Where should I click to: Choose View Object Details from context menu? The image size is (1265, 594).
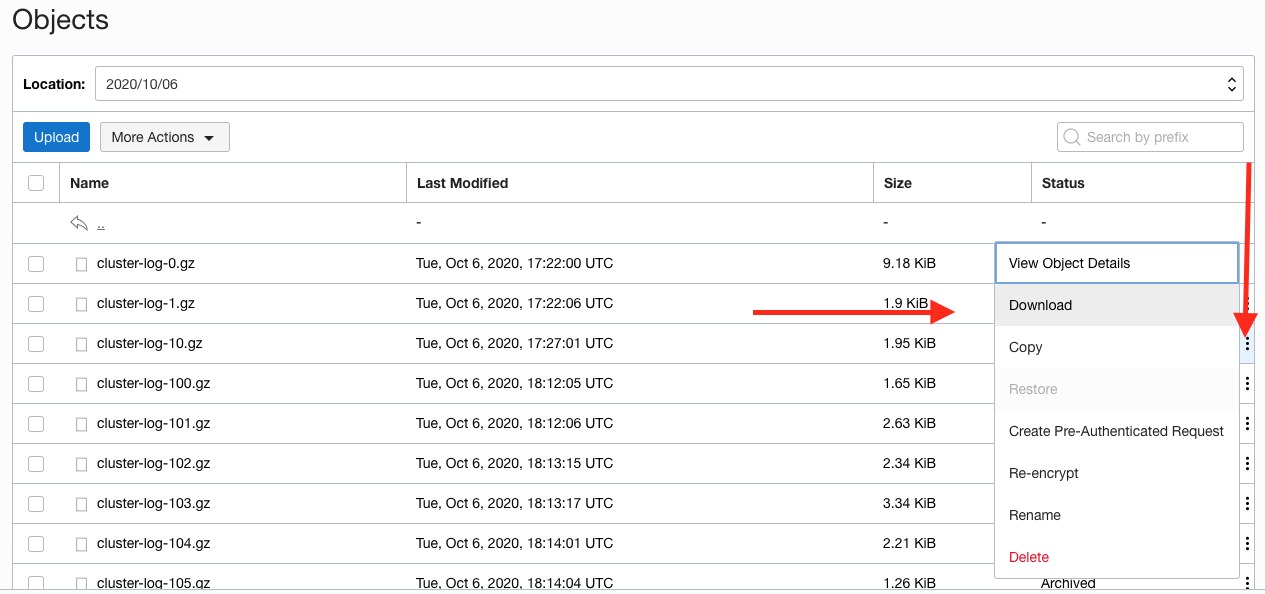point(1117,263)
